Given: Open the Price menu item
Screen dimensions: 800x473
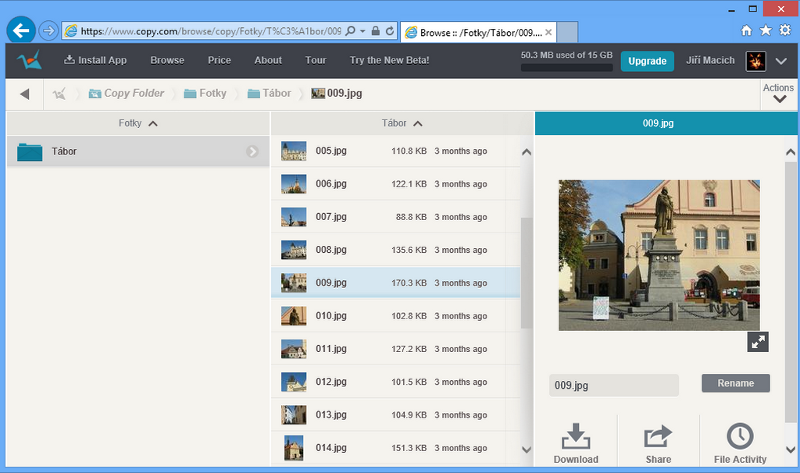Looking at the screenshot, I should (x=219, y=60).
